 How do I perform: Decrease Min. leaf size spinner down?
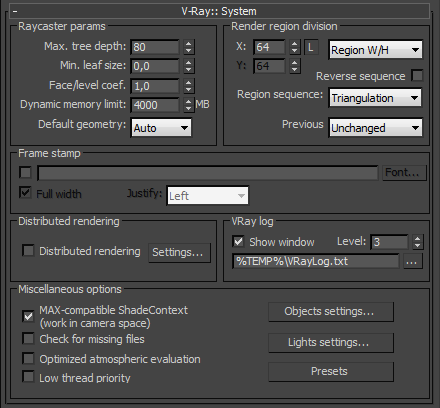point(189,70)
